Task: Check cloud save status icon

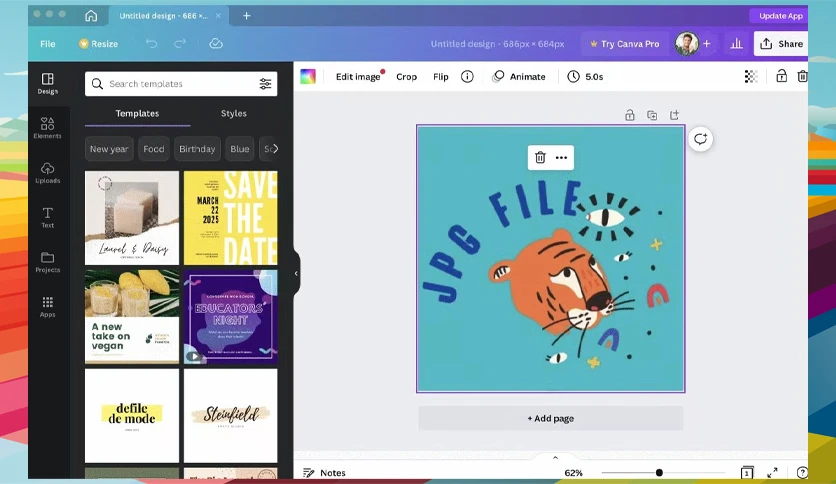Action: (x=216, y=44)
